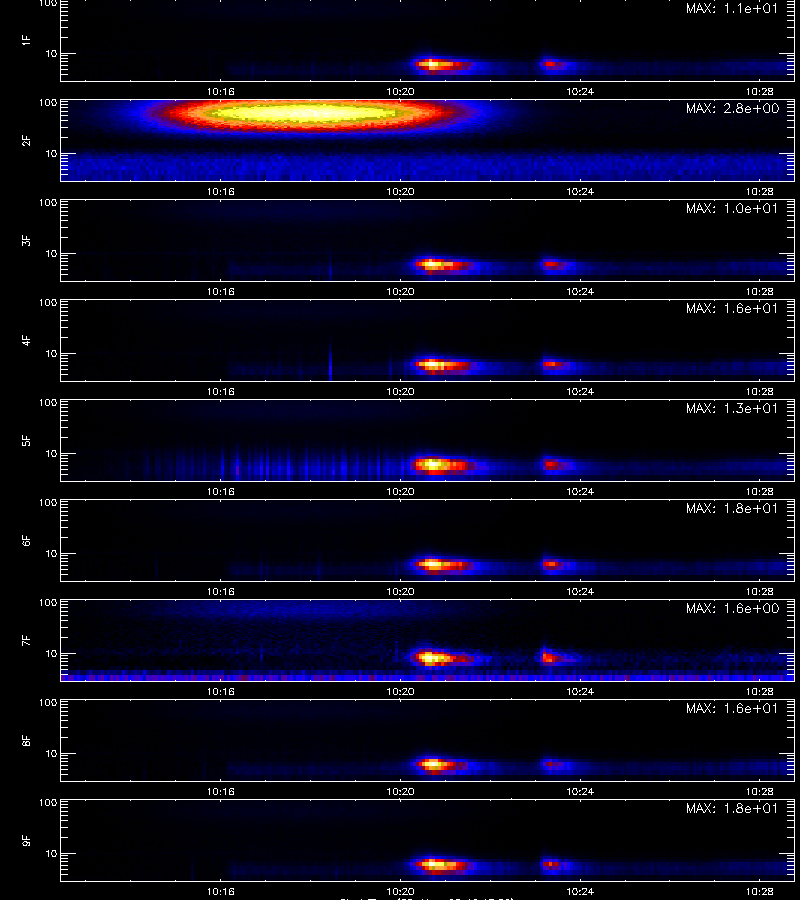Click the '10' y-axis label of panel 7F
800x900 pixels.
coord(51,654)
